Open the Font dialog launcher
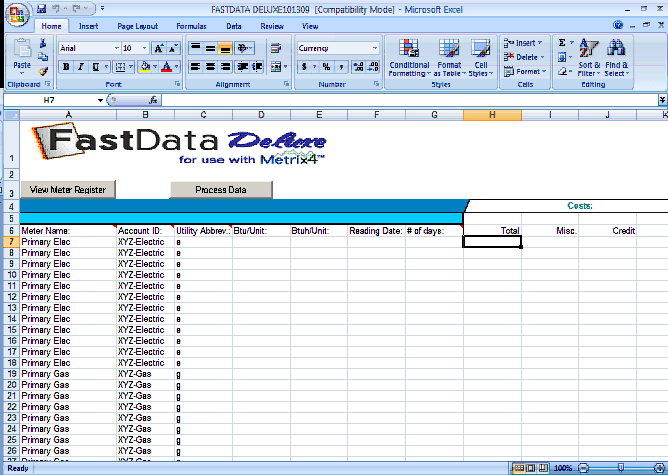The image size is (668, 475). (x=177, y=84)
